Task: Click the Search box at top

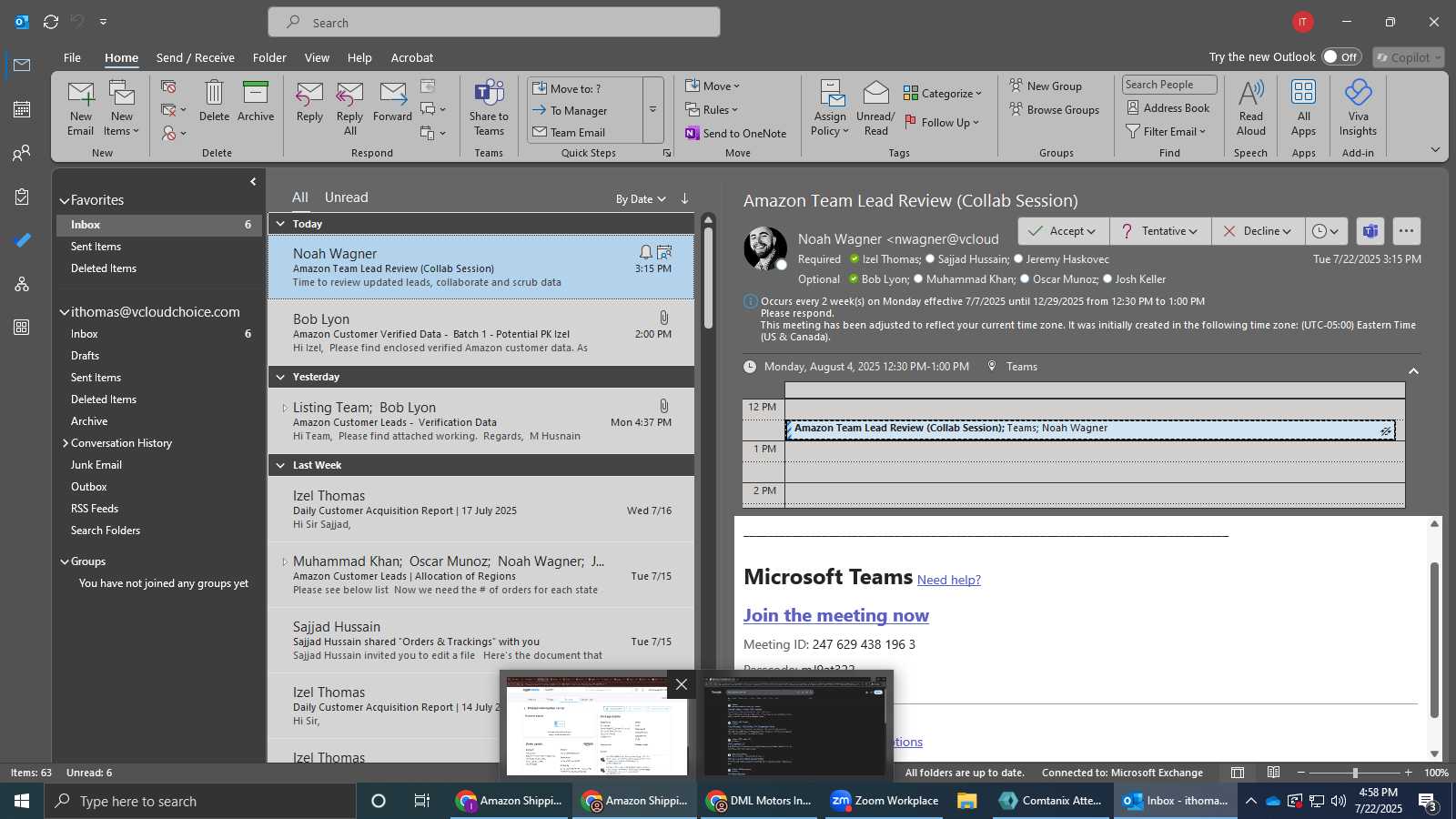Action: click(x=494, y=23)
